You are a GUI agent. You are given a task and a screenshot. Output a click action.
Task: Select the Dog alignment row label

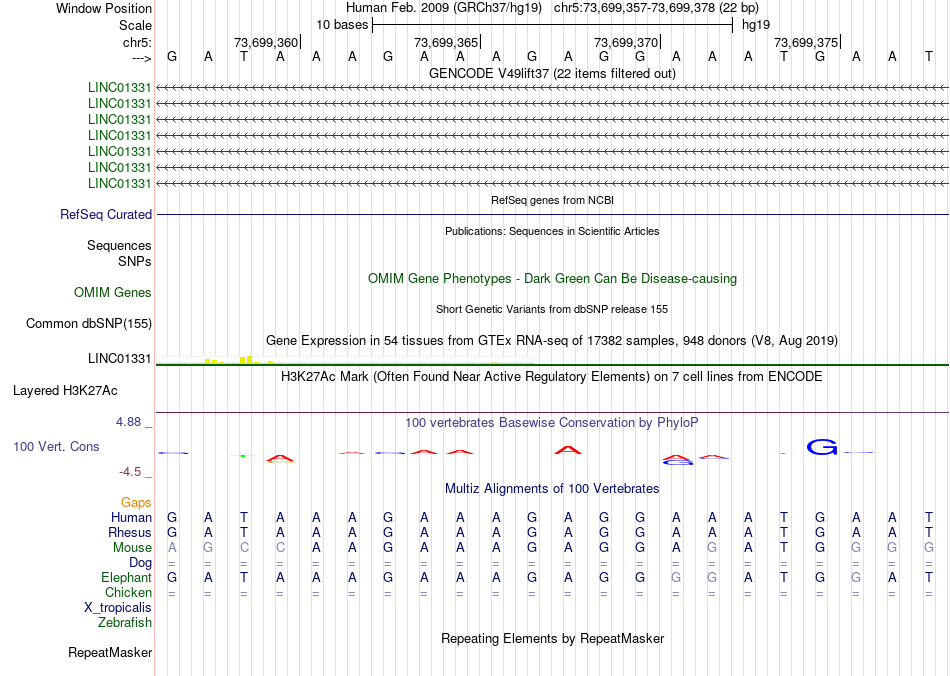pos(141,563)
